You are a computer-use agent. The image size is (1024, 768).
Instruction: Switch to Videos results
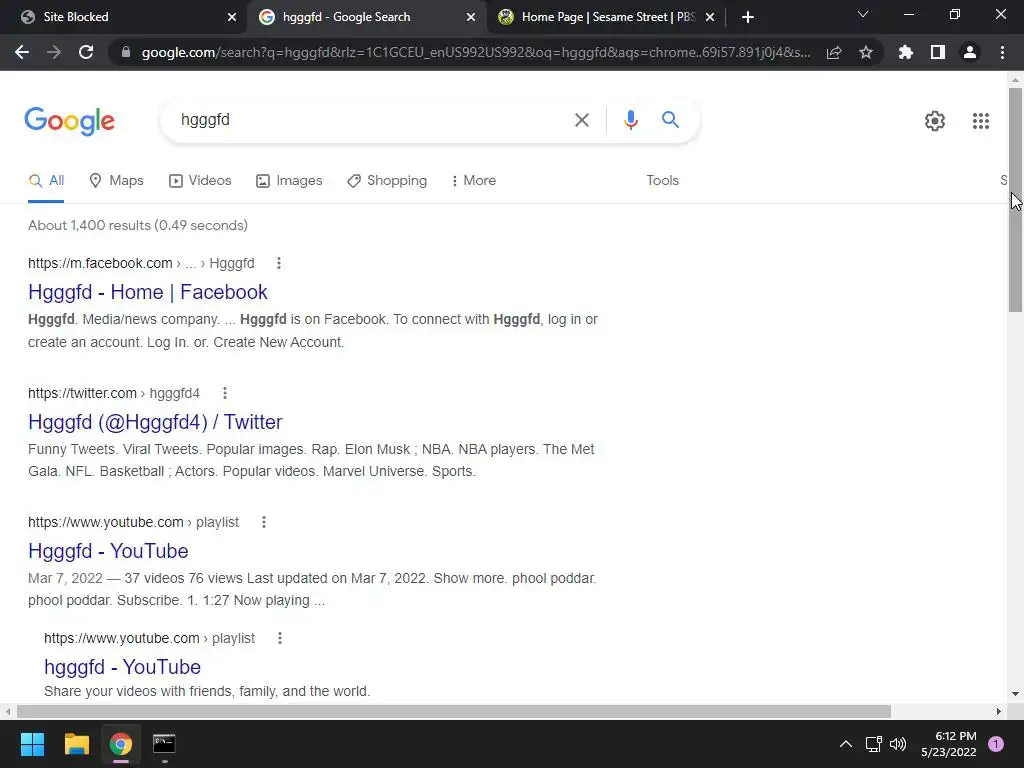click(200, 181)
